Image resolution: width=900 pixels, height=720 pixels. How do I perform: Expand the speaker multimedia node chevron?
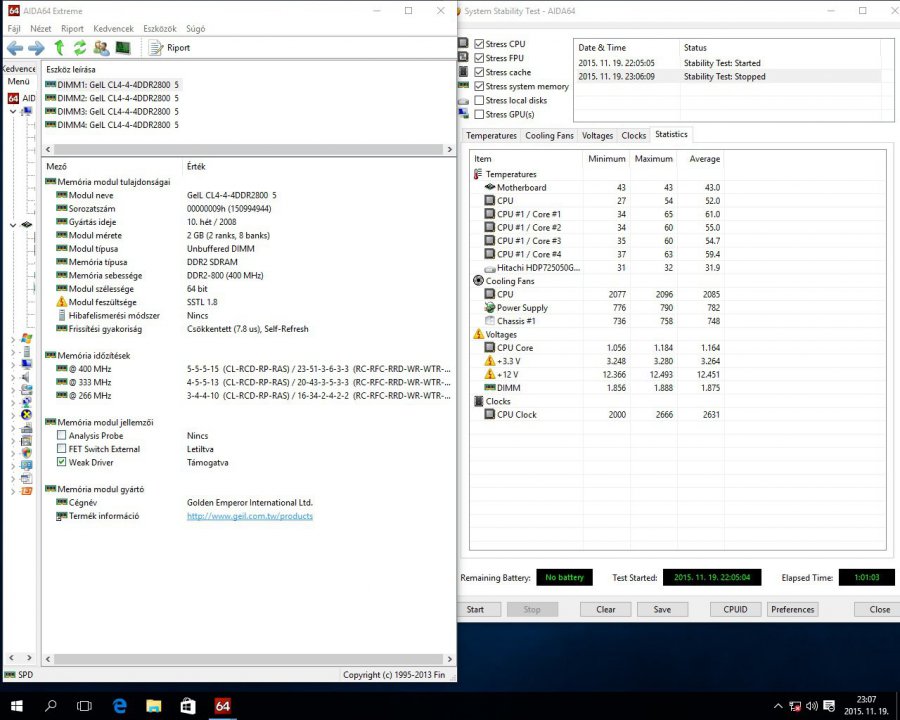click(x=13, y=377)
